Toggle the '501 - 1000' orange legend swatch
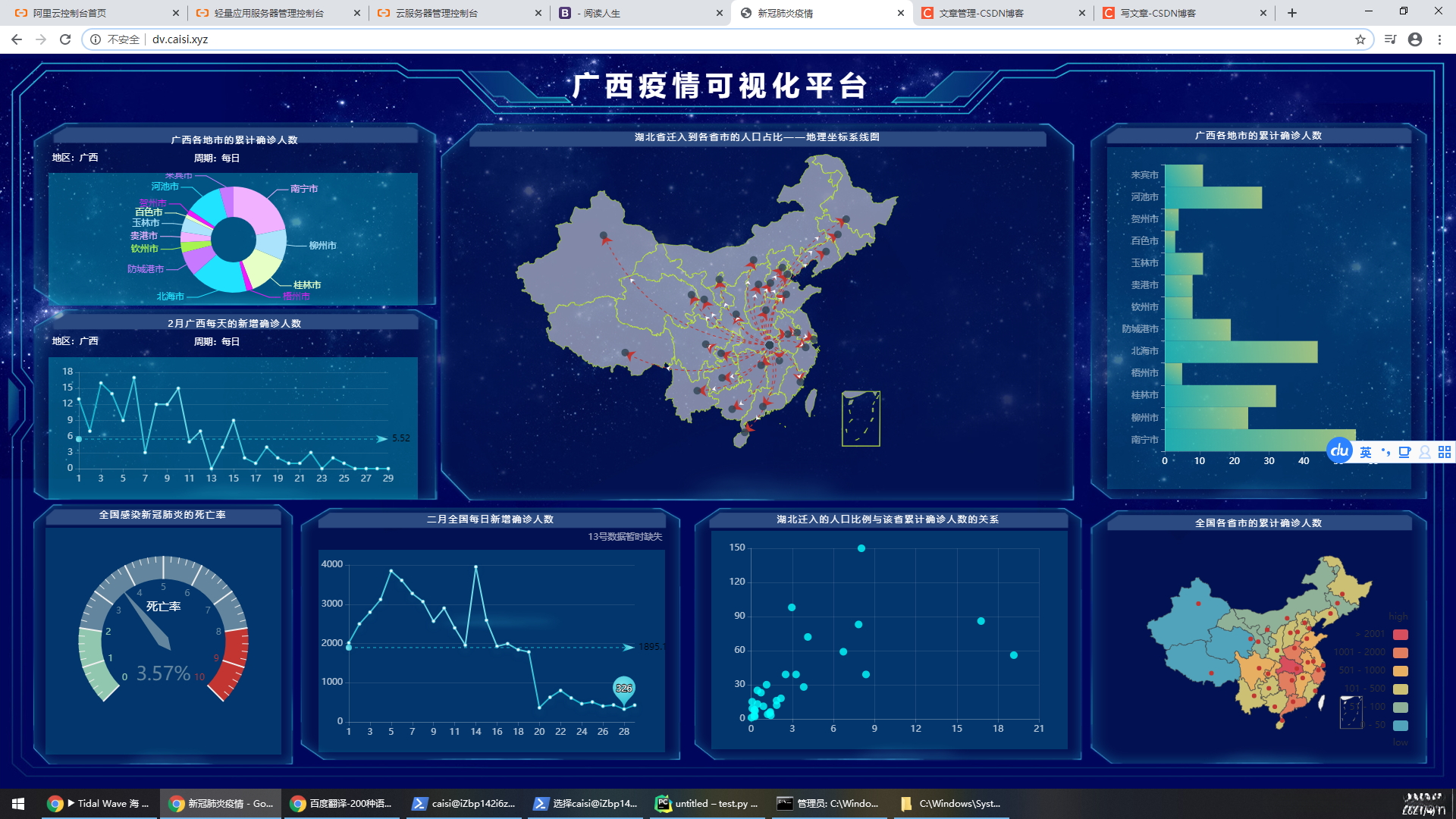This screenshot has height=819, width=1456. (x=1401, y=671)
